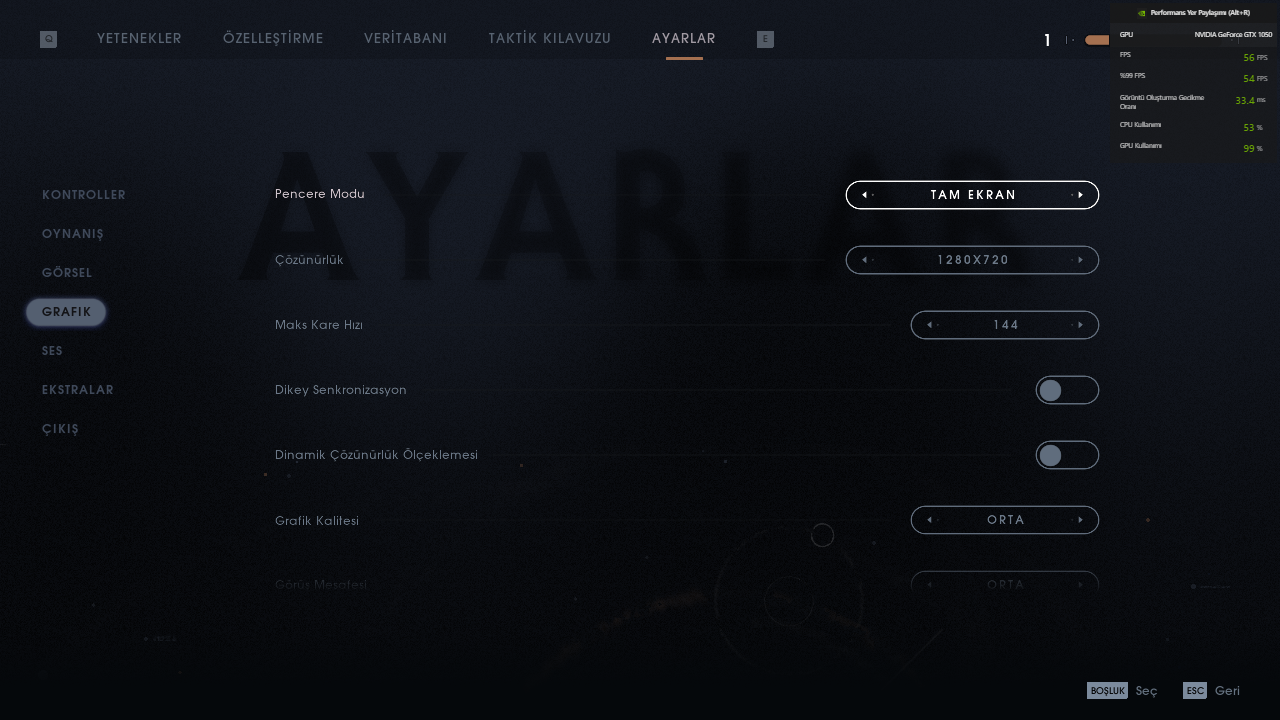This screenshot has width=1280, height=720.
Task: Click right arrow on Çözünürlük selector
Action: [1080, 260]
